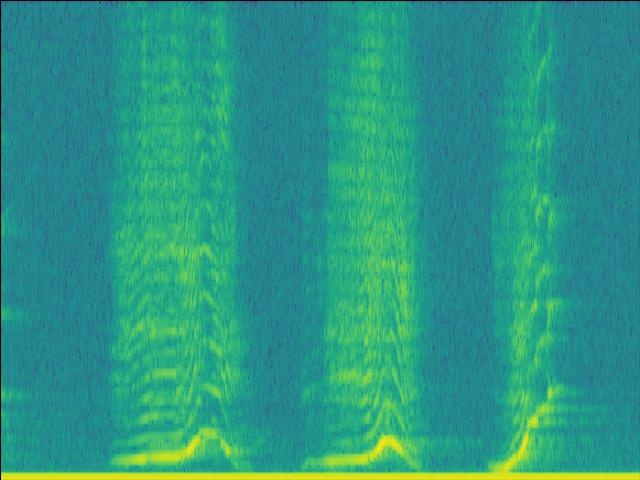Select the yellow baseline bar at the bottom
The image size is (640, 480).
click(320, 475)
